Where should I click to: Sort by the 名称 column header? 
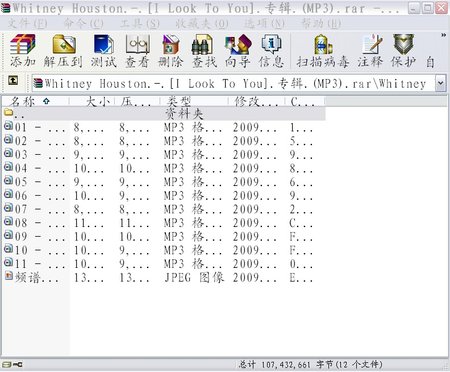click(36, 101)
